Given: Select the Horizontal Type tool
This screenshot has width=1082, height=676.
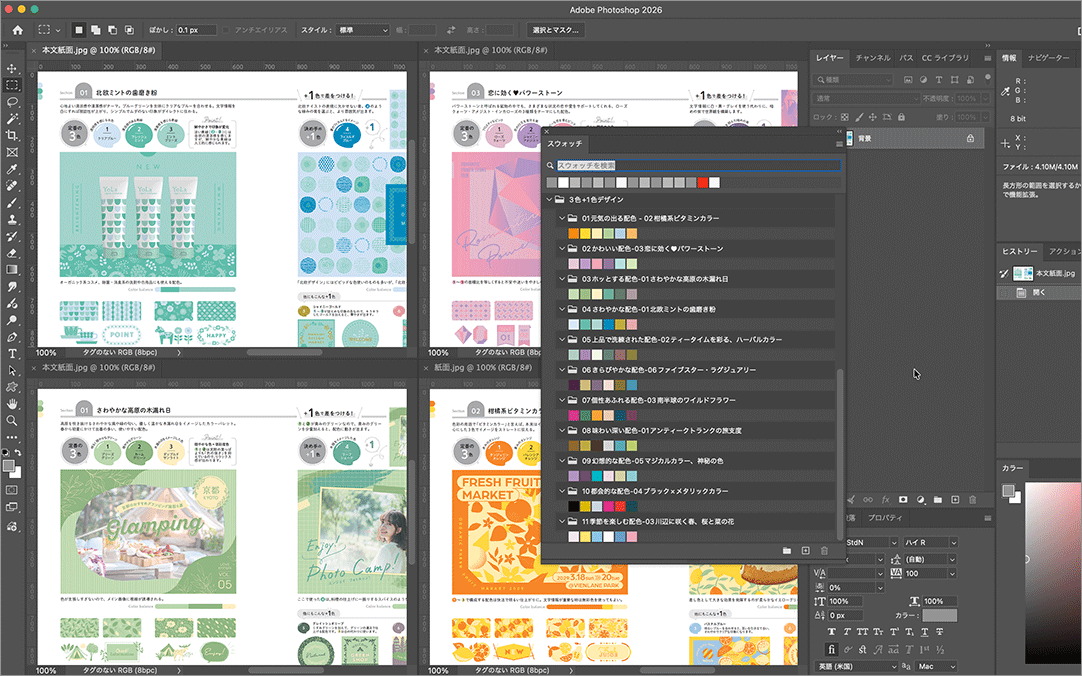Looking at the screenshot, I should click(12, 354).
